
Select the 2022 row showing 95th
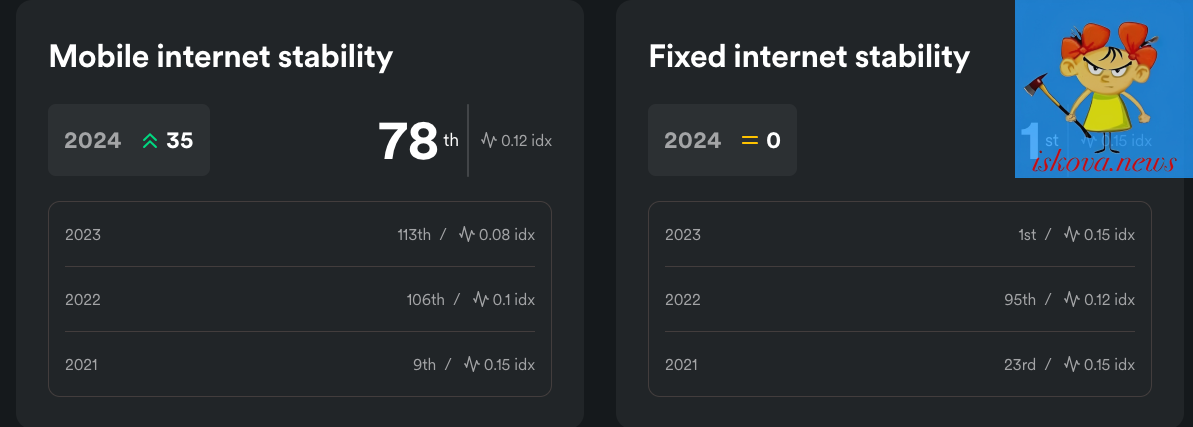[900, 299]
